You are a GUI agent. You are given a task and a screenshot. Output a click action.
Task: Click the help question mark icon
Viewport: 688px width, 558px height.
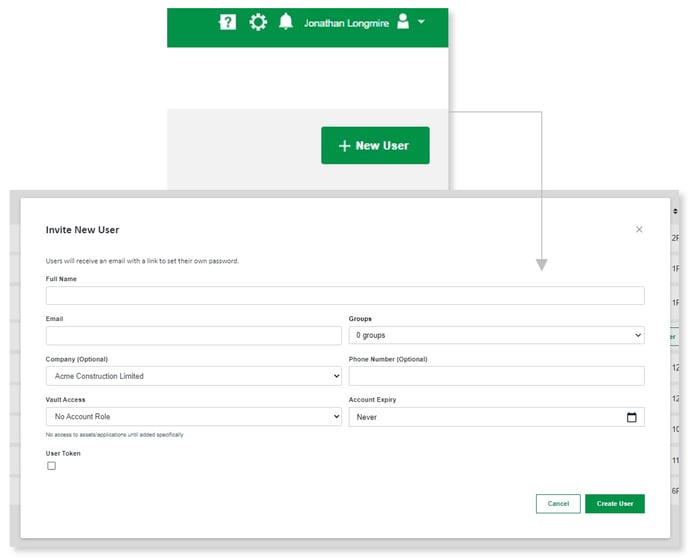tap(227, 22)
